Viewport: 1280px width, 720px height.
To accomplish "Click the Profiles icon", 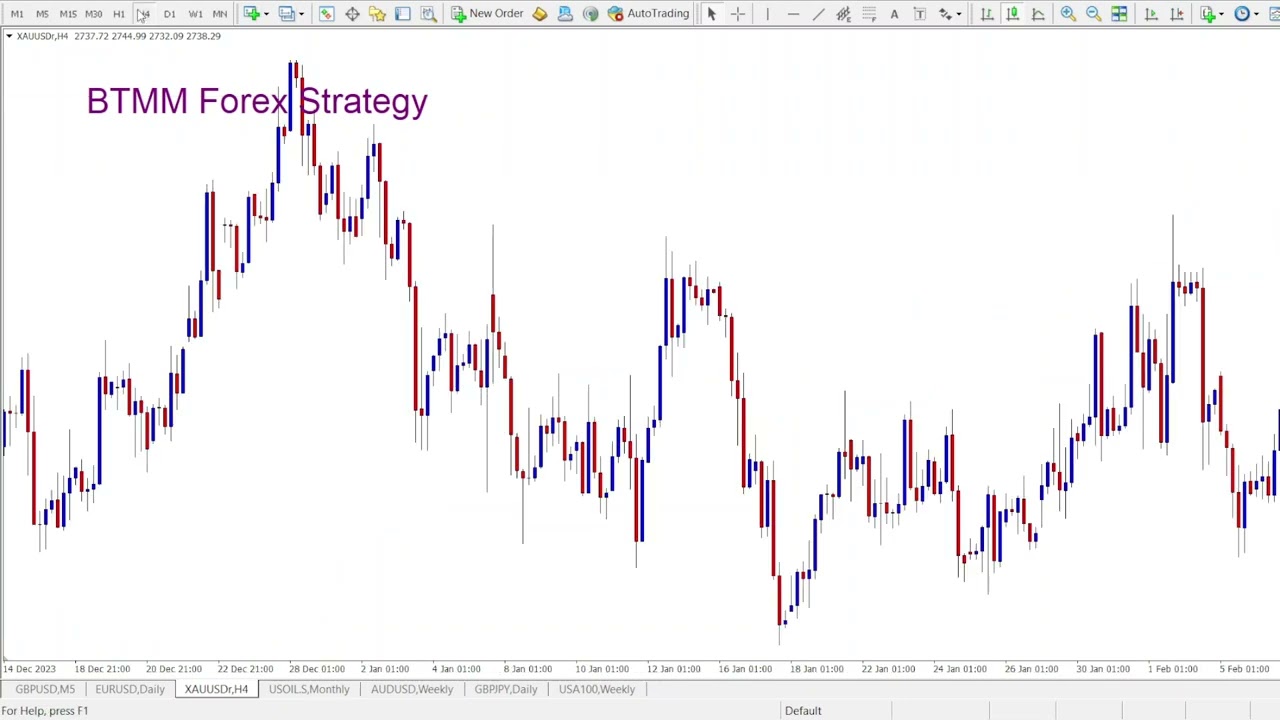I will 286,14.
